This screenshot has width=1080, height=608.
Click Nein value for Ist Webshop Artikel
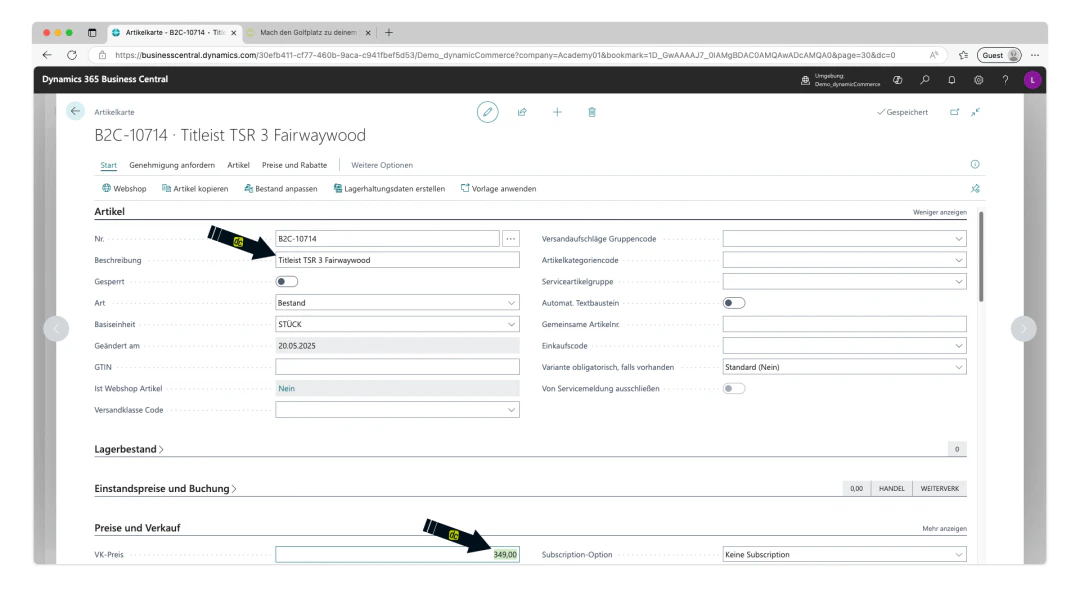point(287,388)
